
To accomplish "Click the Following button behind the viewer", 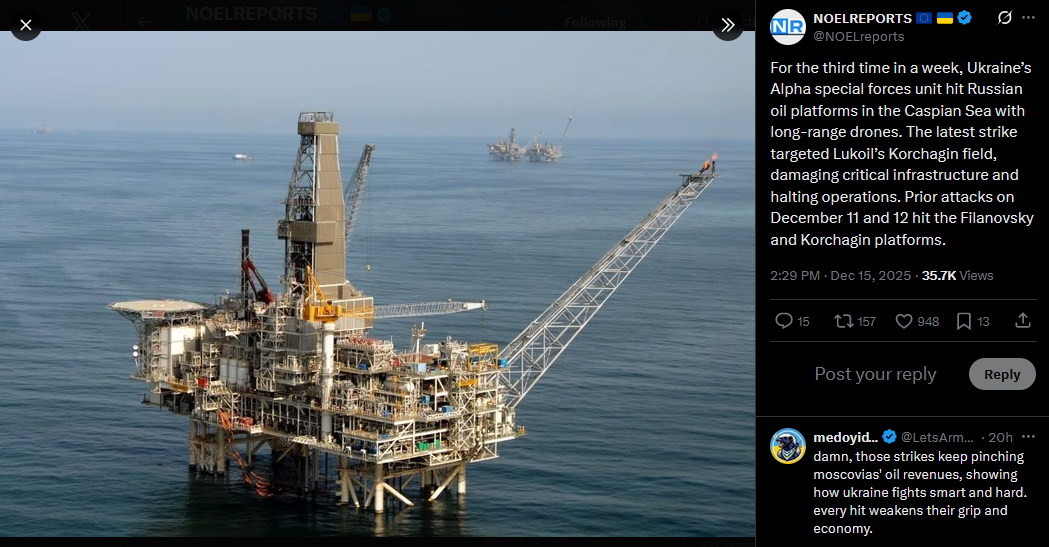I will coord(595,23).
